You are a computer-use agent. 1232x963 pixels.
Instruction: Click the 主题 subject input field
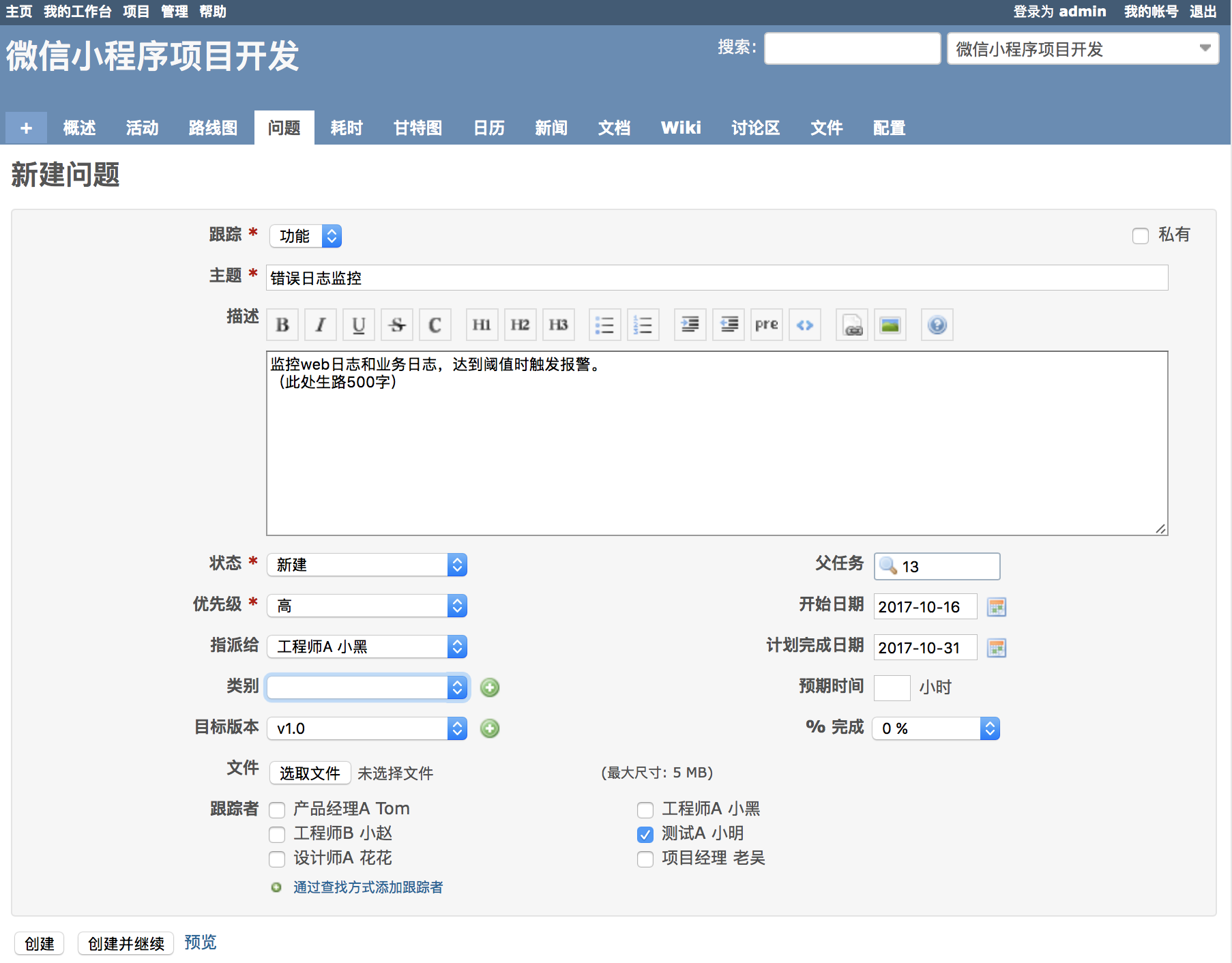[x=716, y=278]
